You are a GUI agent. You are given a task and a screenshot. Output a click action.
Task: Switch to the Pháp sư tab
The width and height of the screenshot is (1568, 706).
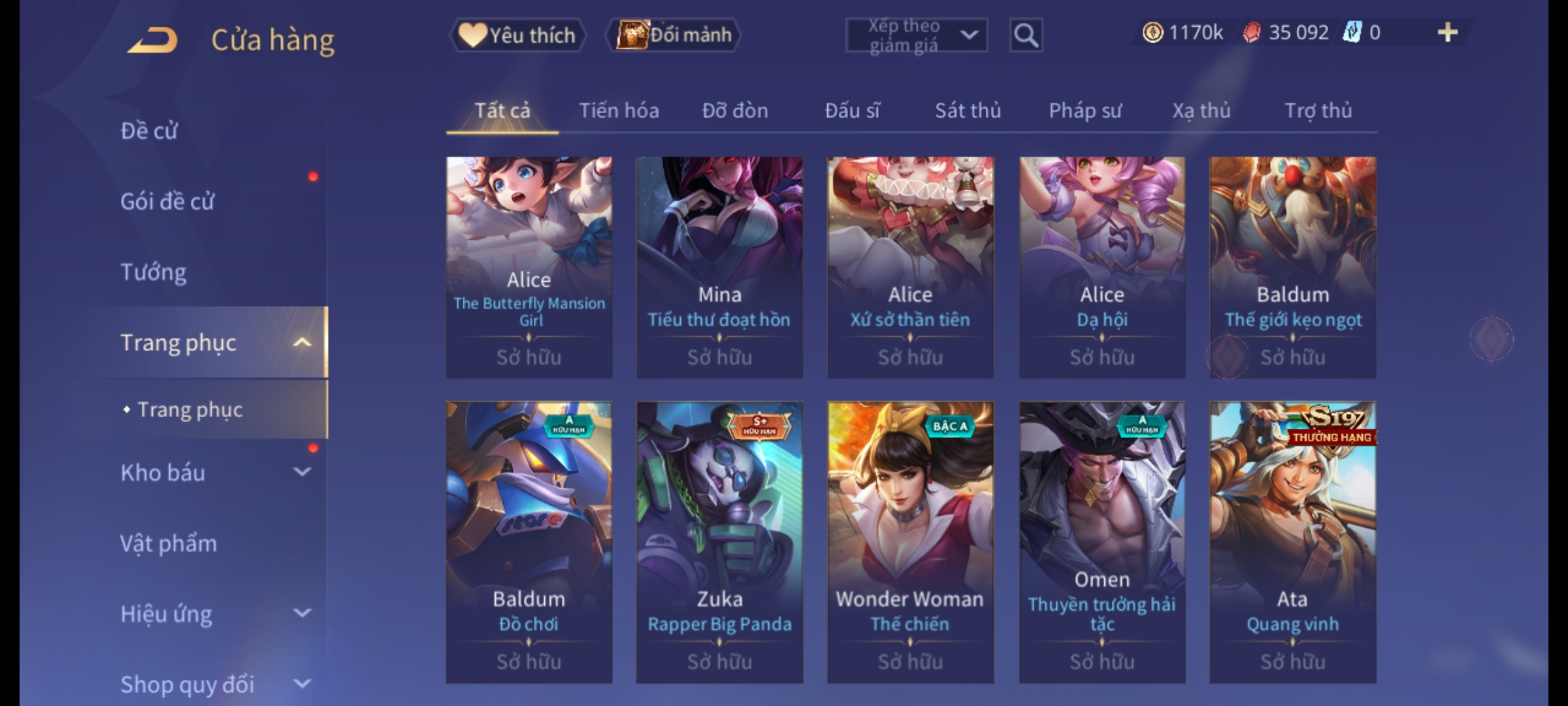coord(1085,110)
